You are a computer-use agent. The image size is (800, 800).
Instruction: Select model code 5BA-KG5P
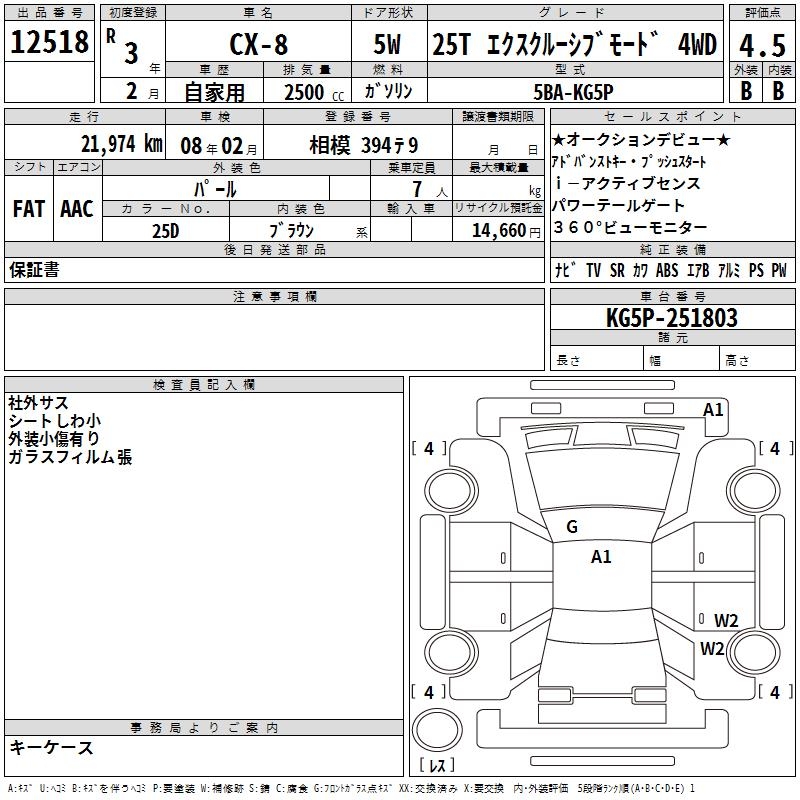(x=573, y=92)
